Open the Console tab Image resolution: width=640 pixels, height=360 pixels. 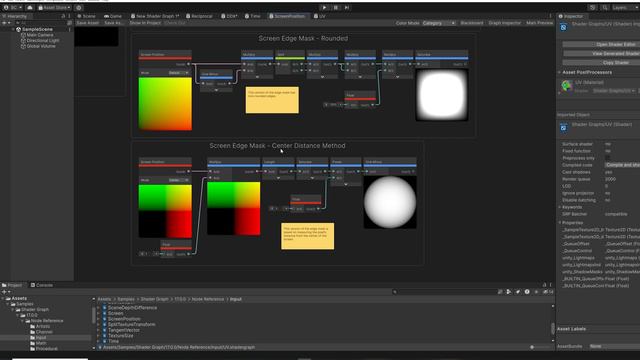[x=42, y=285]
